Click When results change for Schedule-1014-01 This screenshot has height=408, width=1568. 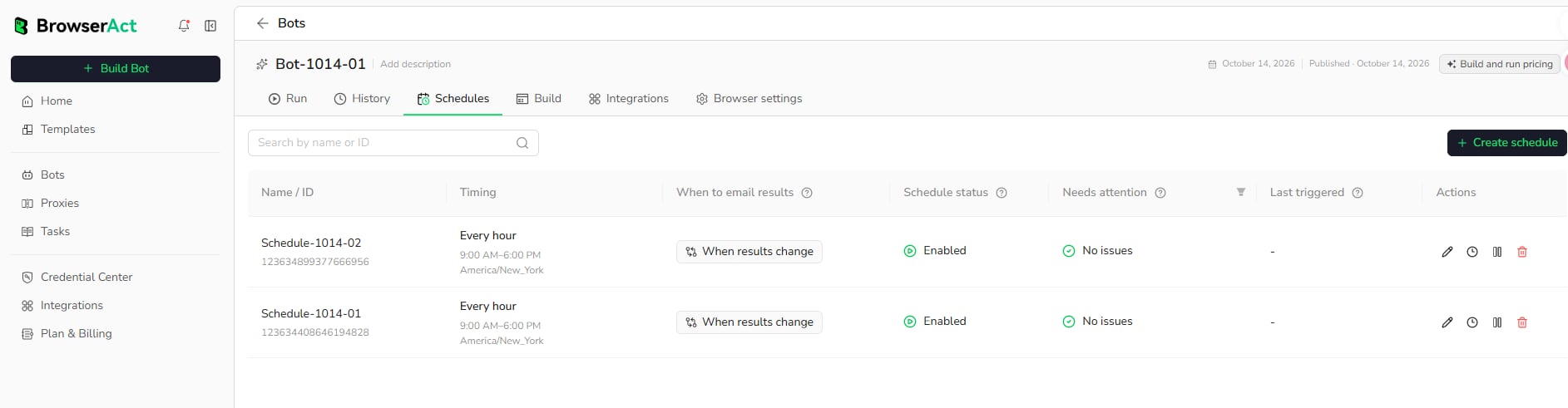pos(749,322)
